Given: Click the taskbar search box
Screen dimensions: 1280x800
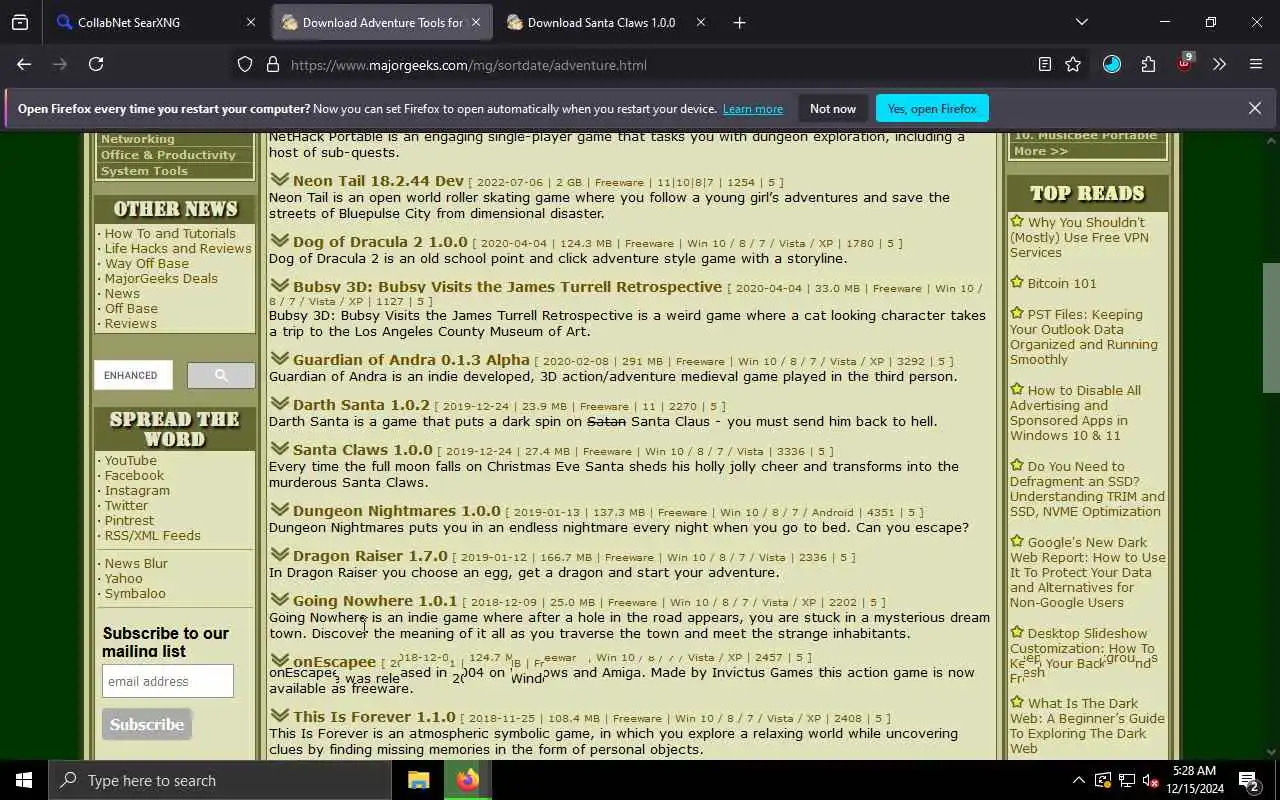Looking at the screenshot, I should [222, 780].
